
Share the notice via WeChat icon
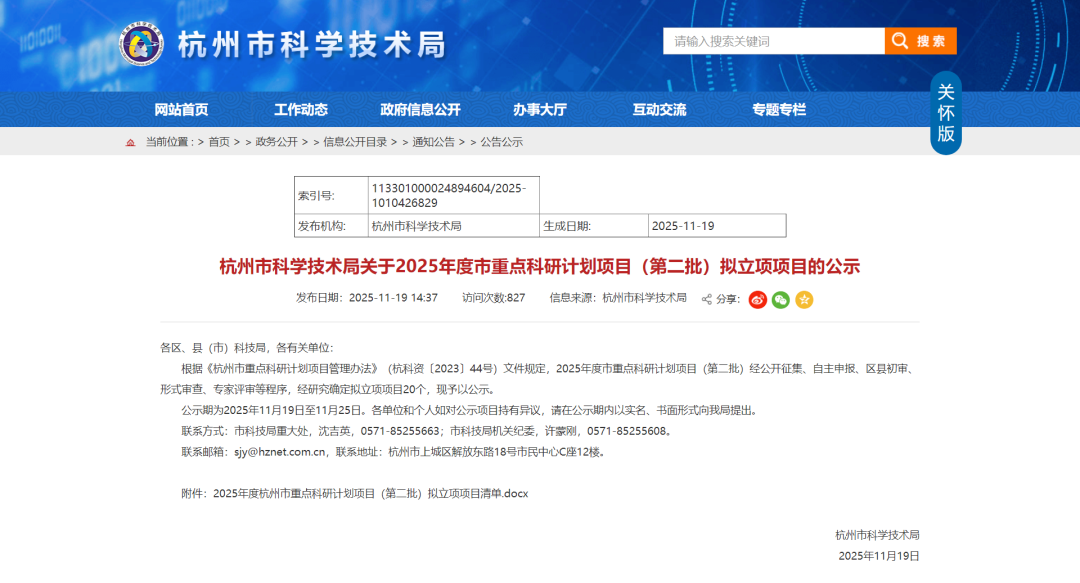[x=781, y=299]
